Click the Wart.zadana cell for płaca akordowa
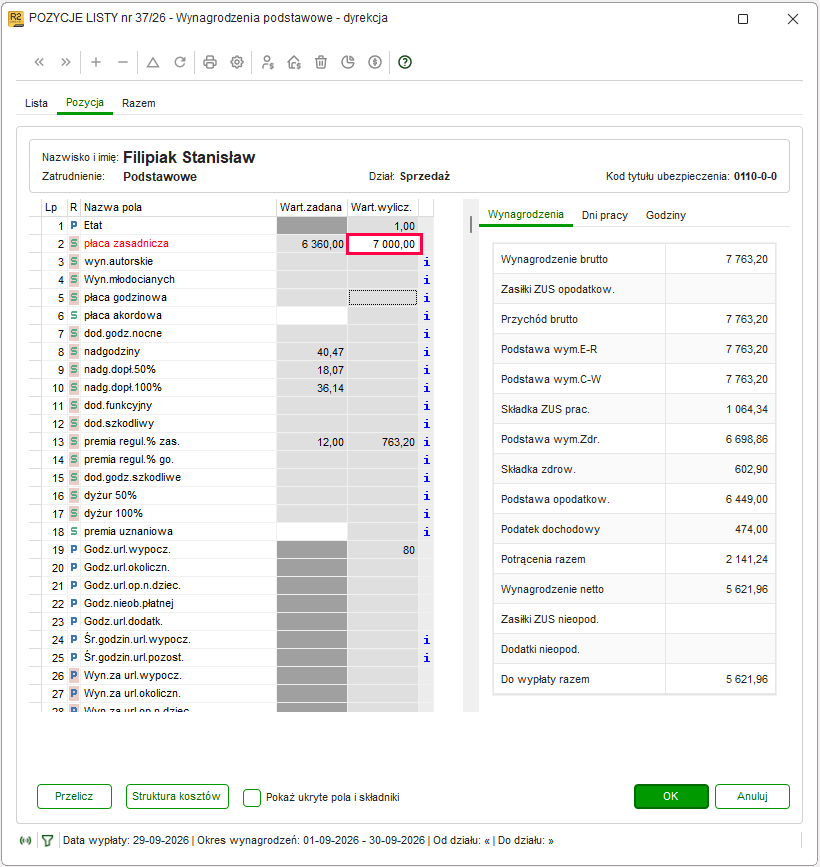 click(x=312, y=316)
